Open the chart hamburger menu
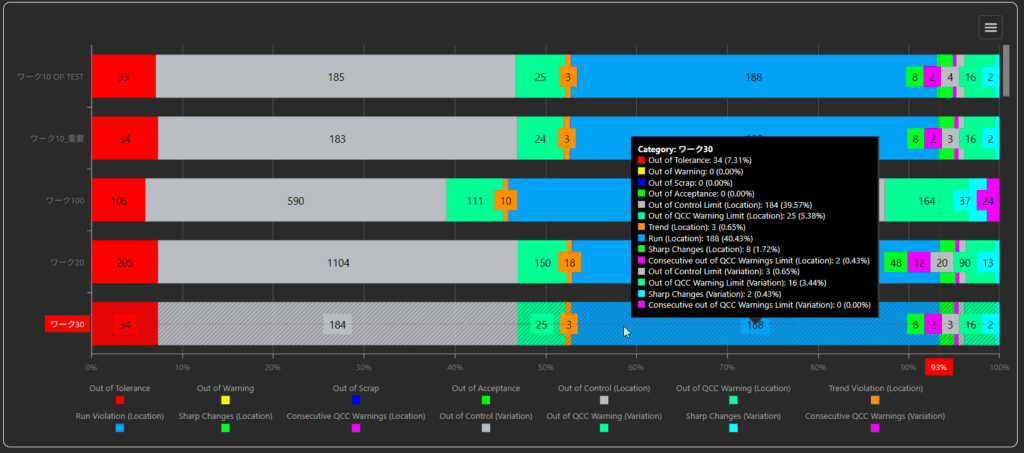The width and height of the screenshot is (1024, 453). pyautogui.click(x=990, y=27)
